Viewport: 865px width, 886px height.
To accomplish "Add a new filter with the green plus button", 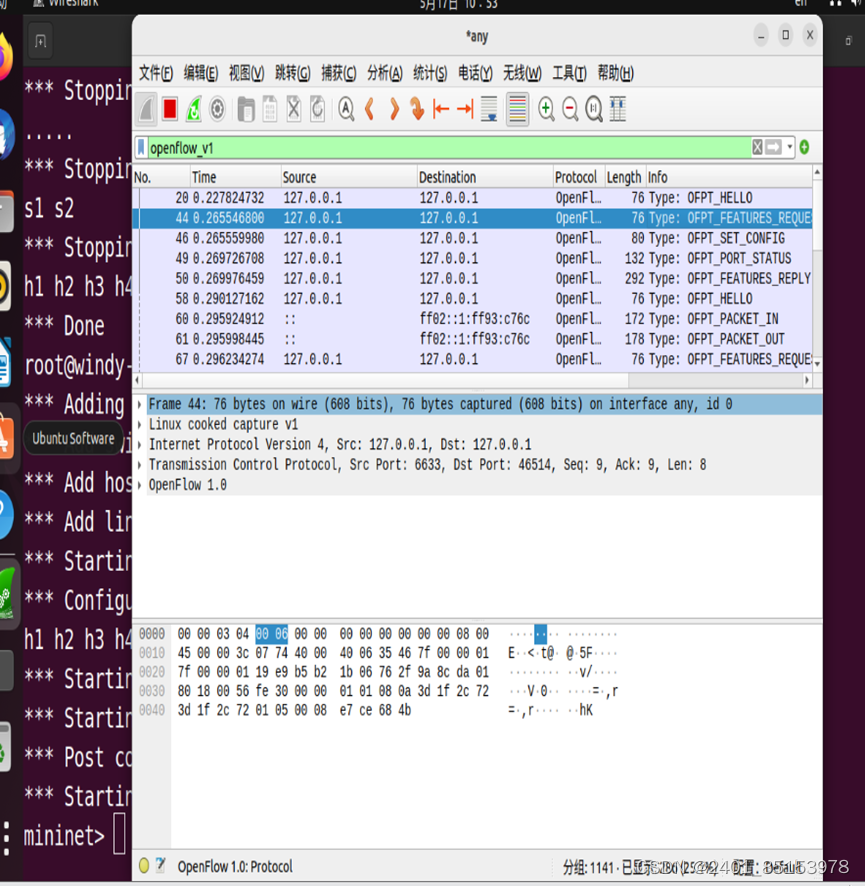I will tap(805, 146).
